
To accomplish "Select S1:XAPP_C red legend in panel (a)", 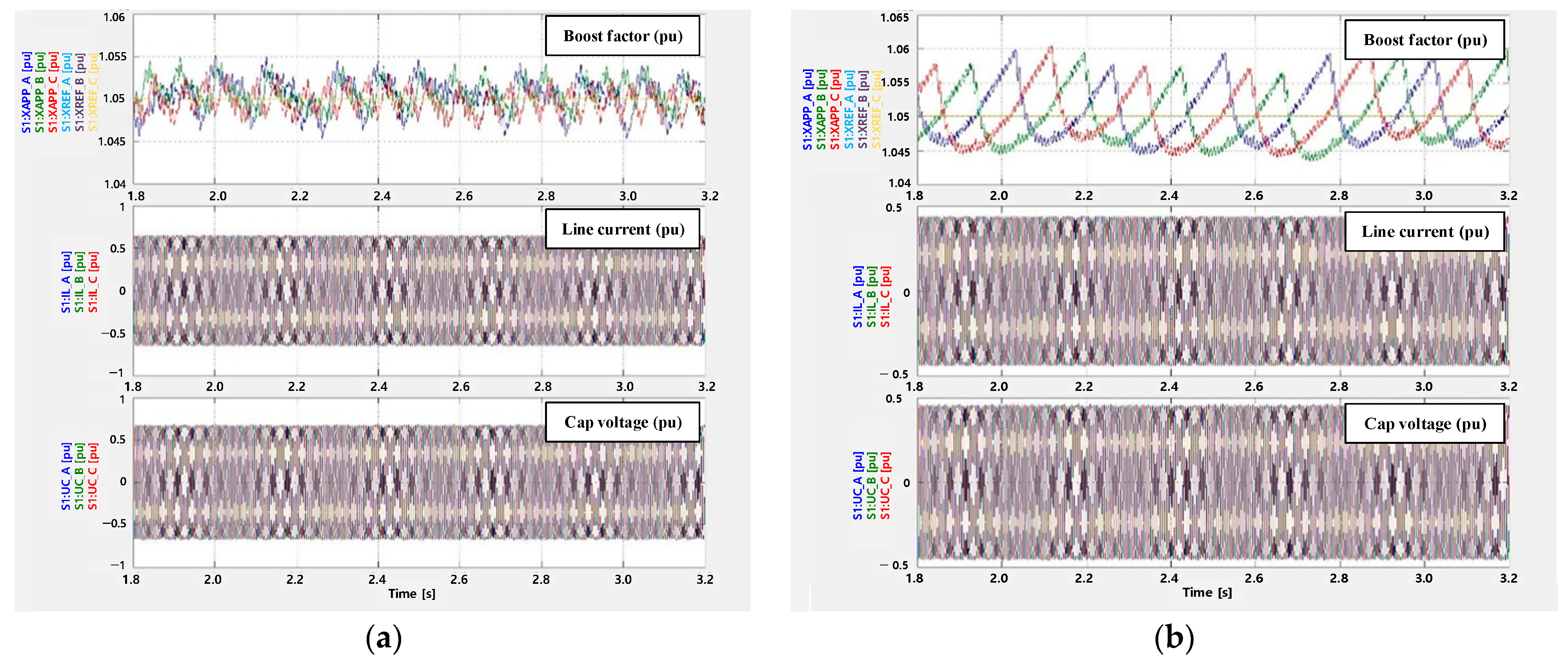I will pos(53,93).
